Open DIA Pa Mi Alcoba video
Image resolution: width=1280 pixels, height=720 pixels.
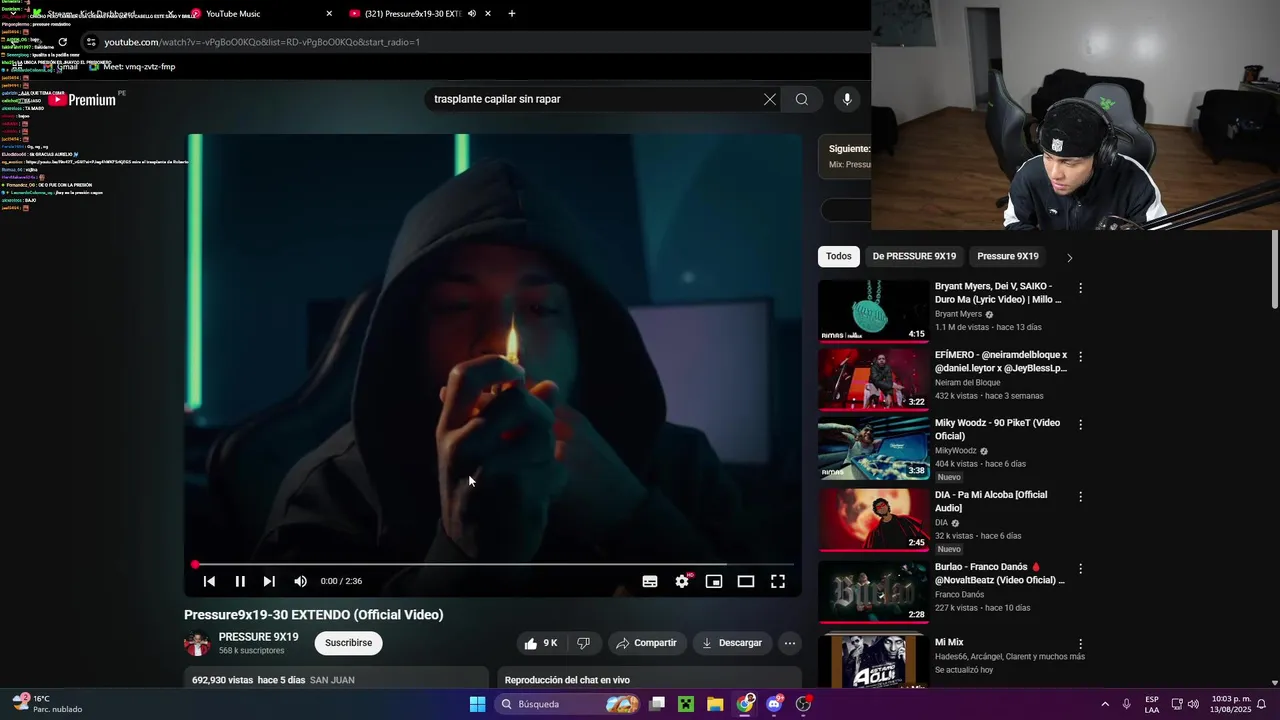click(874, 520)
